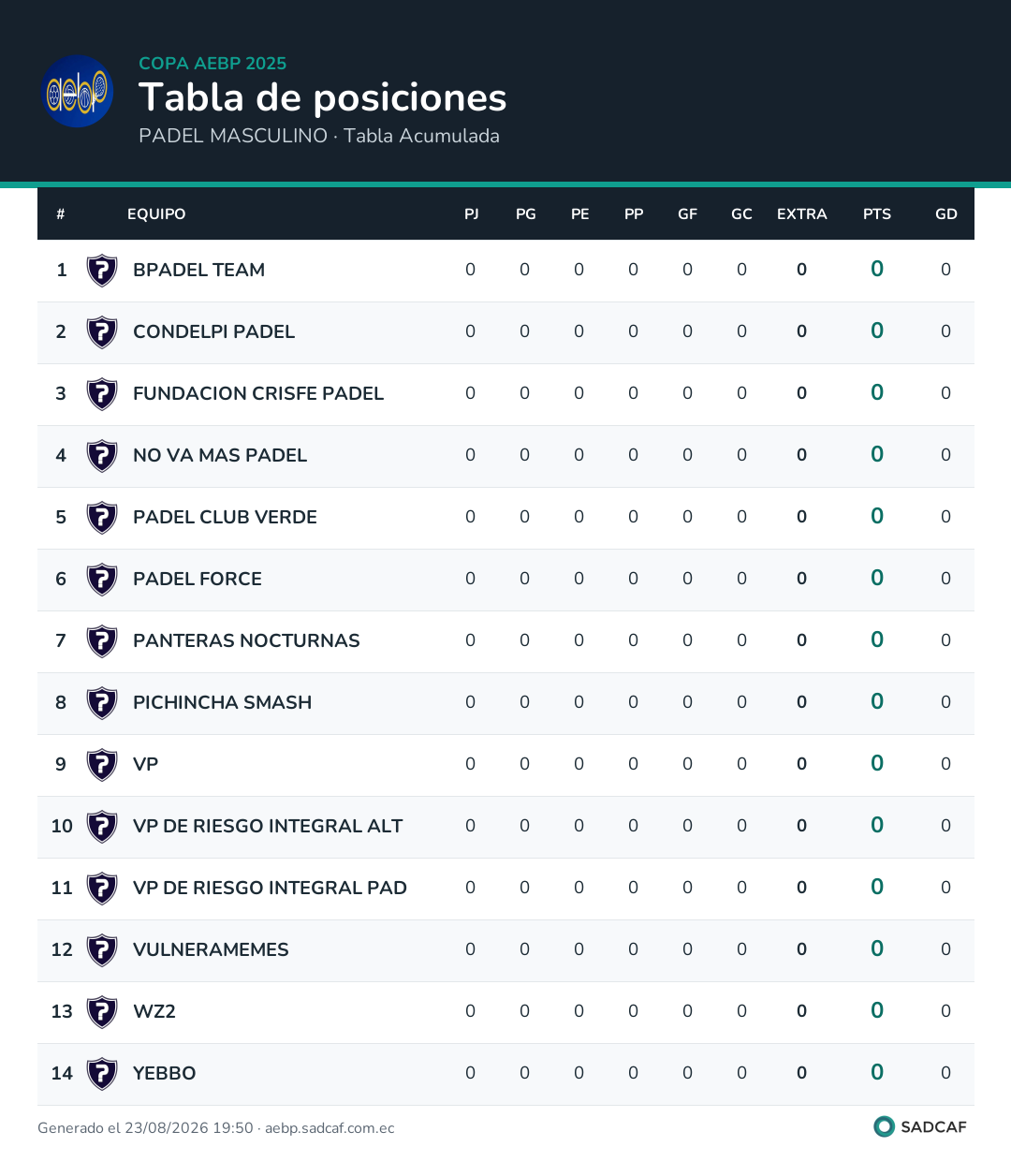Click the SADCAF logo icon in the footer
1011x1176 pixels.
[884, 1126]
